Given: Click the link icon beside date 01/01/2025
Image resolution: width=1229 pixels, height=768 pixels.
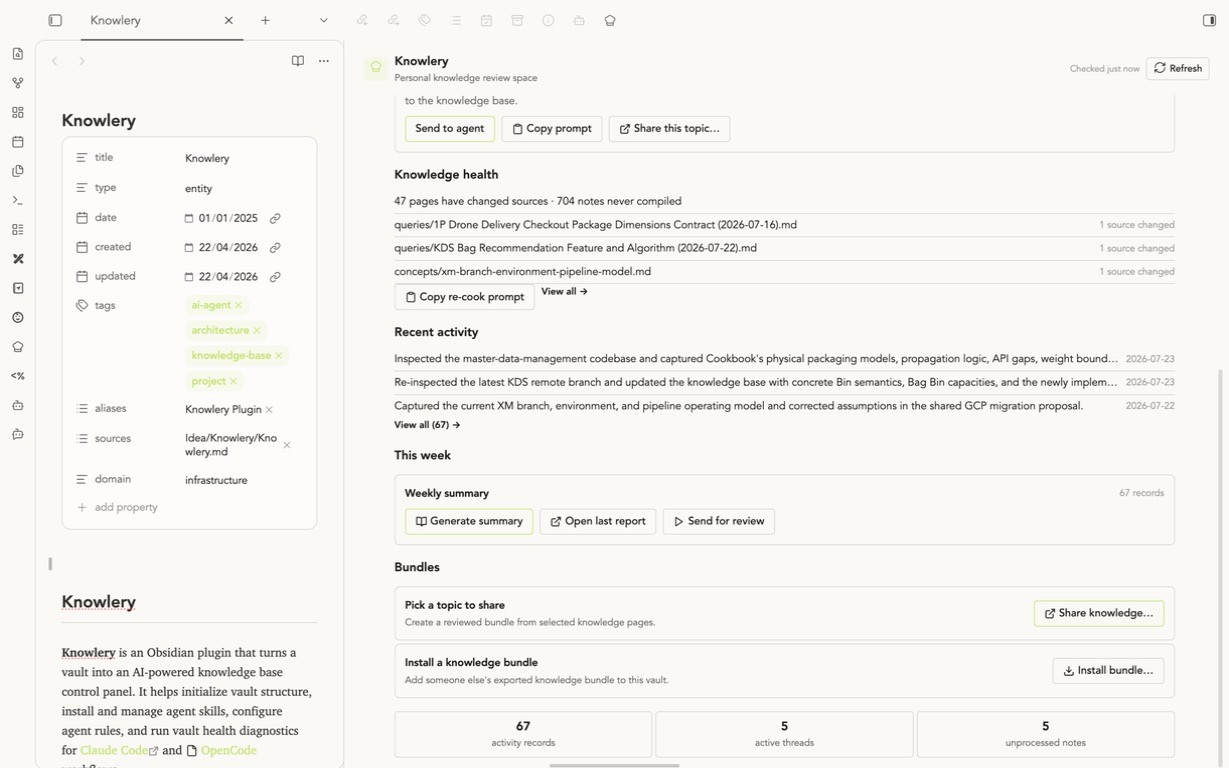Looking at the screenshot, I should point(275,218).
